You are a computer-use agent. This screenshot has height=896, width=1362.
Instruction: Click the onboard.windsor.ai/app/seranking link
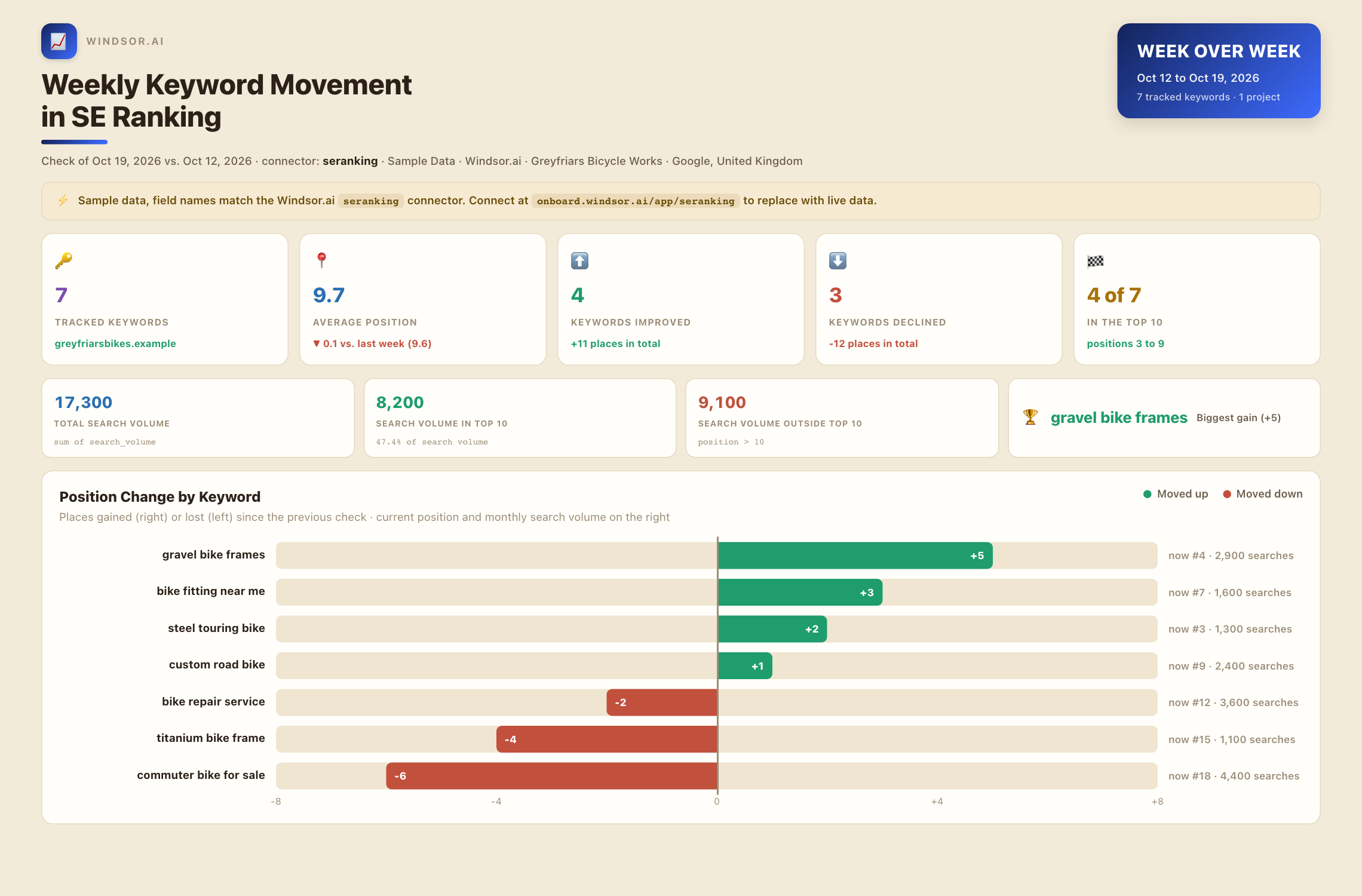[x=636, y=201]
